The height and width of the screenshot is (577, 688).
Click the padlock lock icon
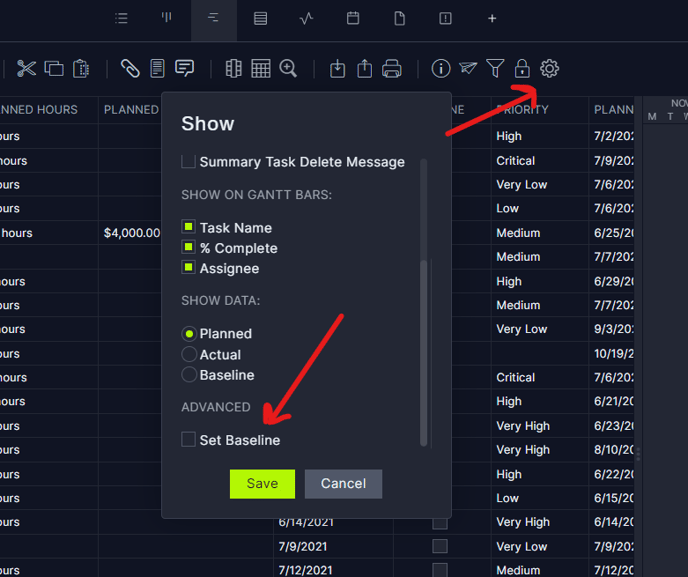pyautogui.click(x=522, y=68)
